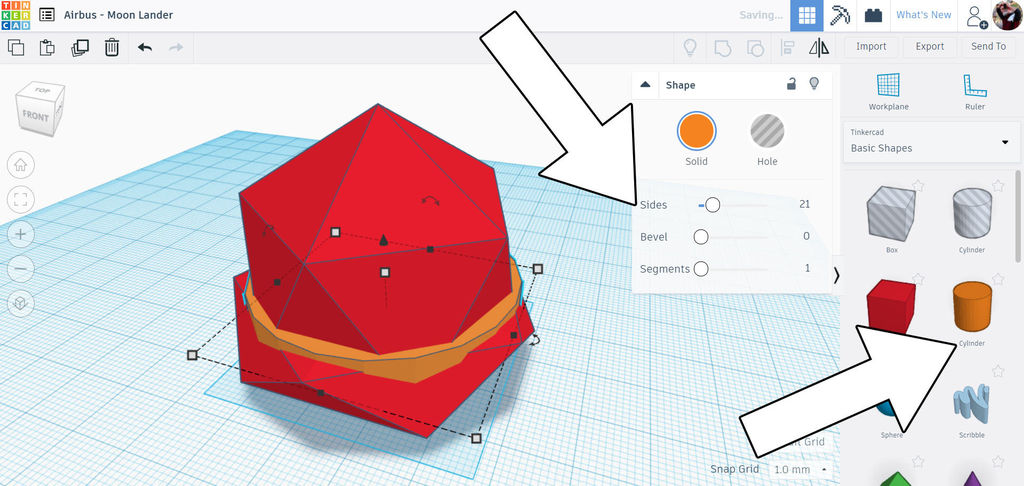1024x486 pixels.
Task: Click the Sides value 21 field
Action: [804, 204]
